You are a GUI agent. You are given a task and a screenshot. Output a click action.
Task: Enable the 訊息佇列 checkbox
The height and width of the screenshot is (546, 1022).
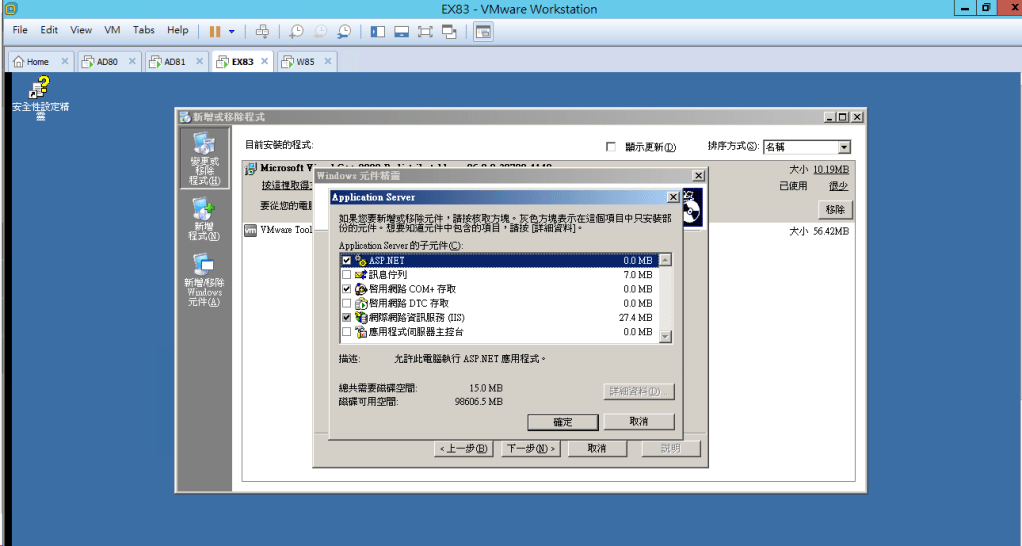[x=347, y=274]
